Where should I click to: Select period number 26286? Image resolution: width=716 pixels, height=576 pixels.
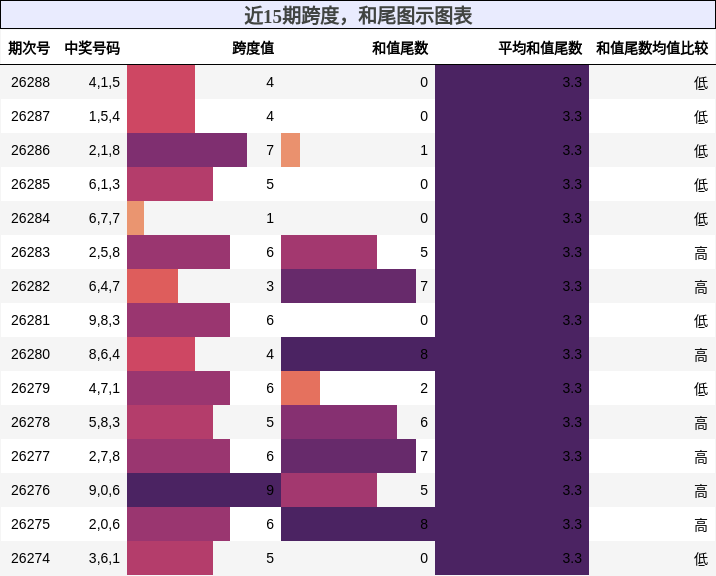pyautogui.click(x=30, y=150)
